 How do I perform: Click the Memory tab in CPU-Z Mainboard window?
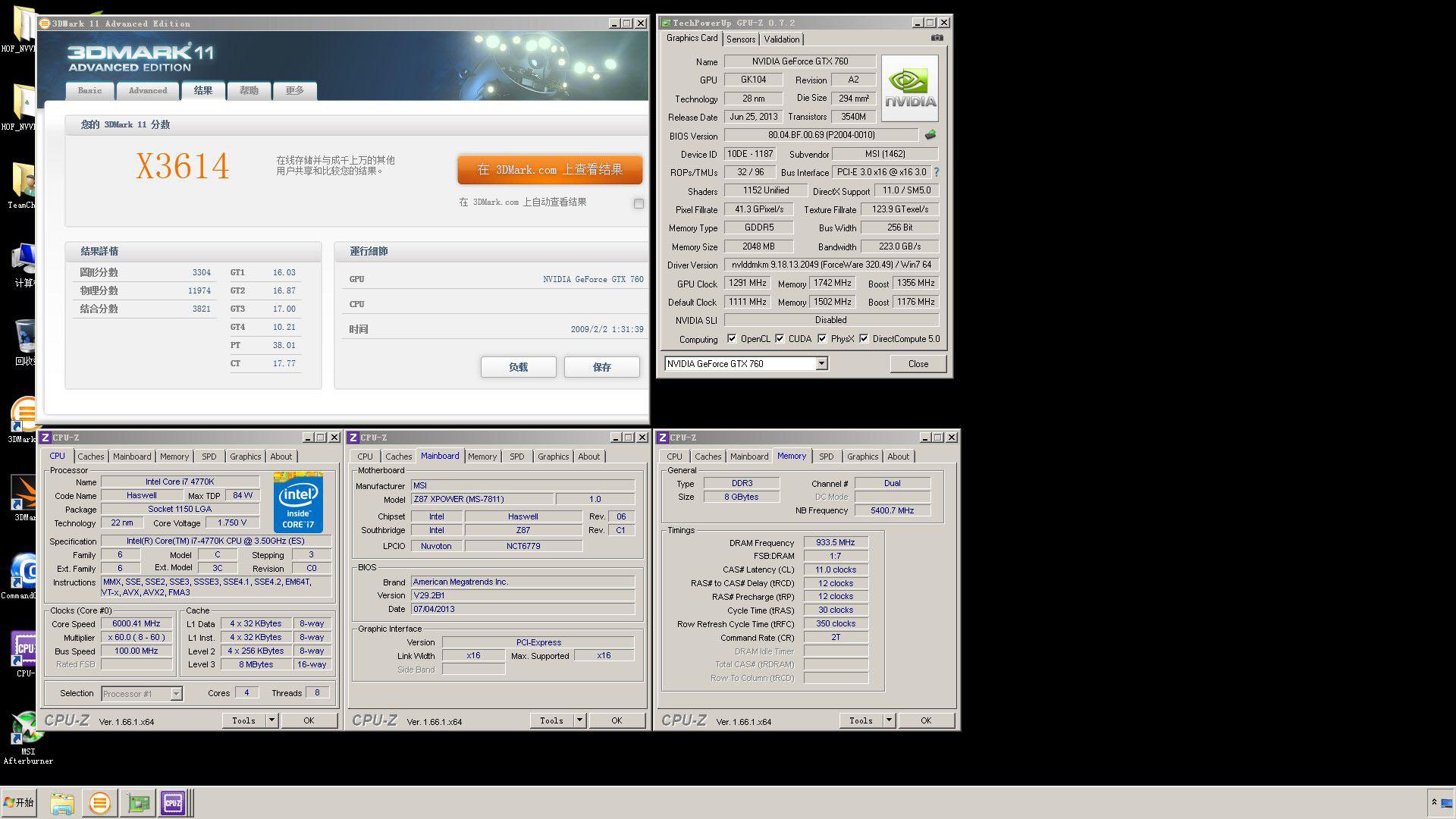coord(482,457)
